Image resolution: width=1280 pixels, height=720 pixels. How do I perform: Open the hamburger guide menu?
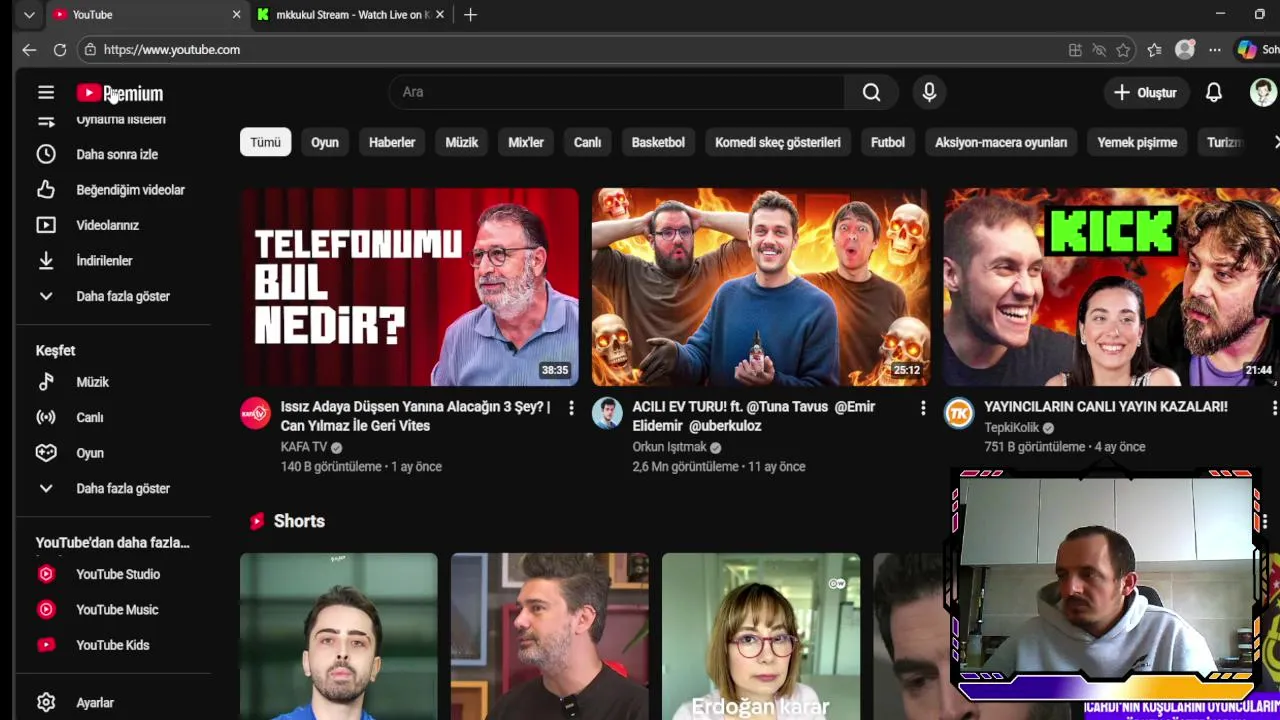46,92
